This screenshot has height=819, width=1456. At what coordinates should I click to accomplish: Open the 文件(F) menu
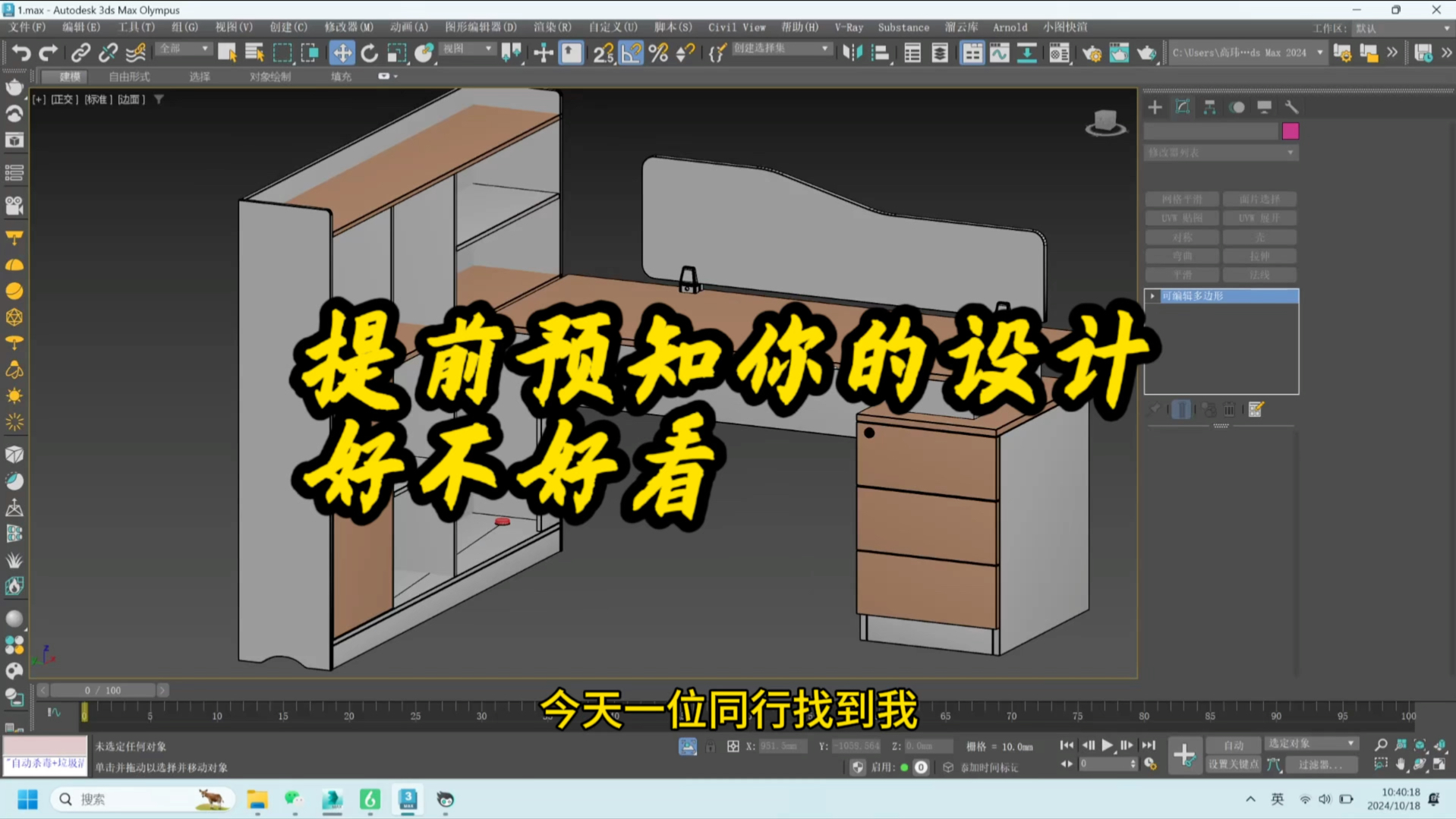point(27,27)
